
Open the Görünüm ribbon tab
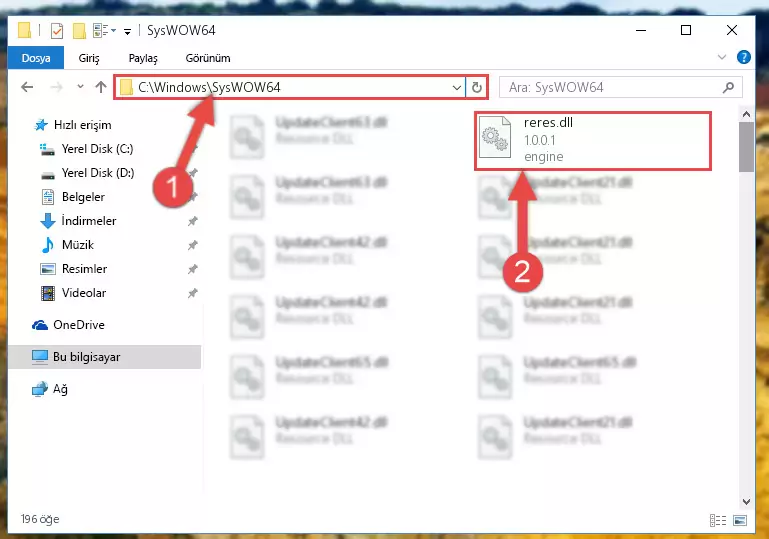[x=208, y=58]
